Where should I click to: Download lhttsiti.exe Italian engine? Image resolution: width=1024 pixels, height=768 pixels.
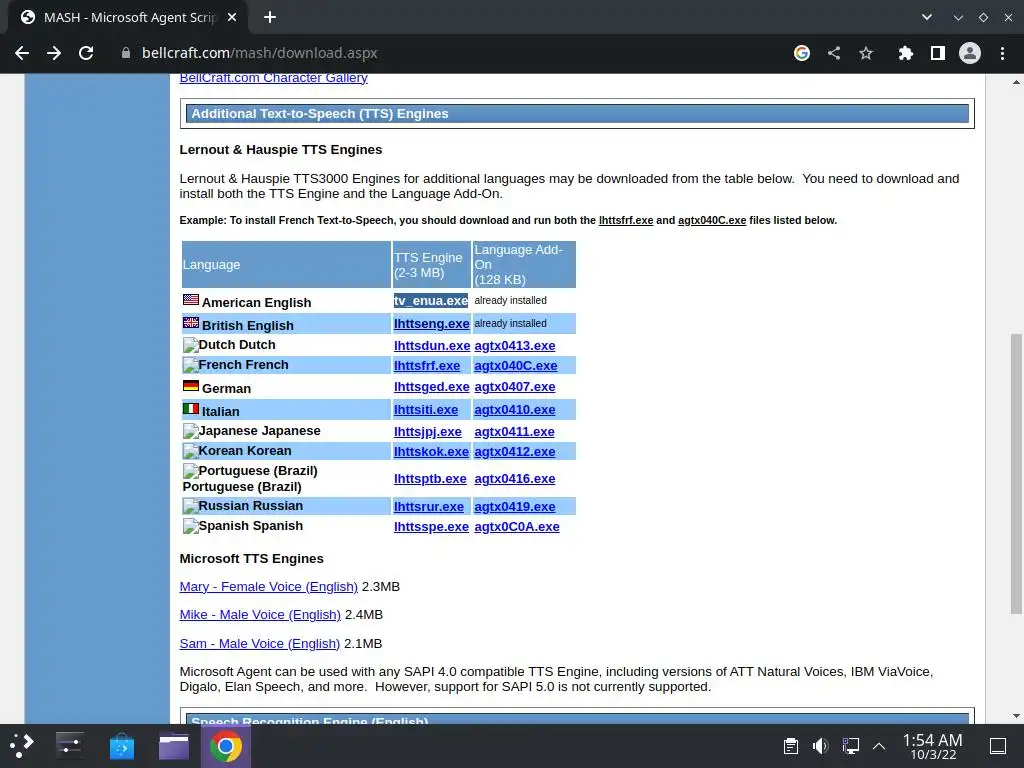click(x=426, y=410)
